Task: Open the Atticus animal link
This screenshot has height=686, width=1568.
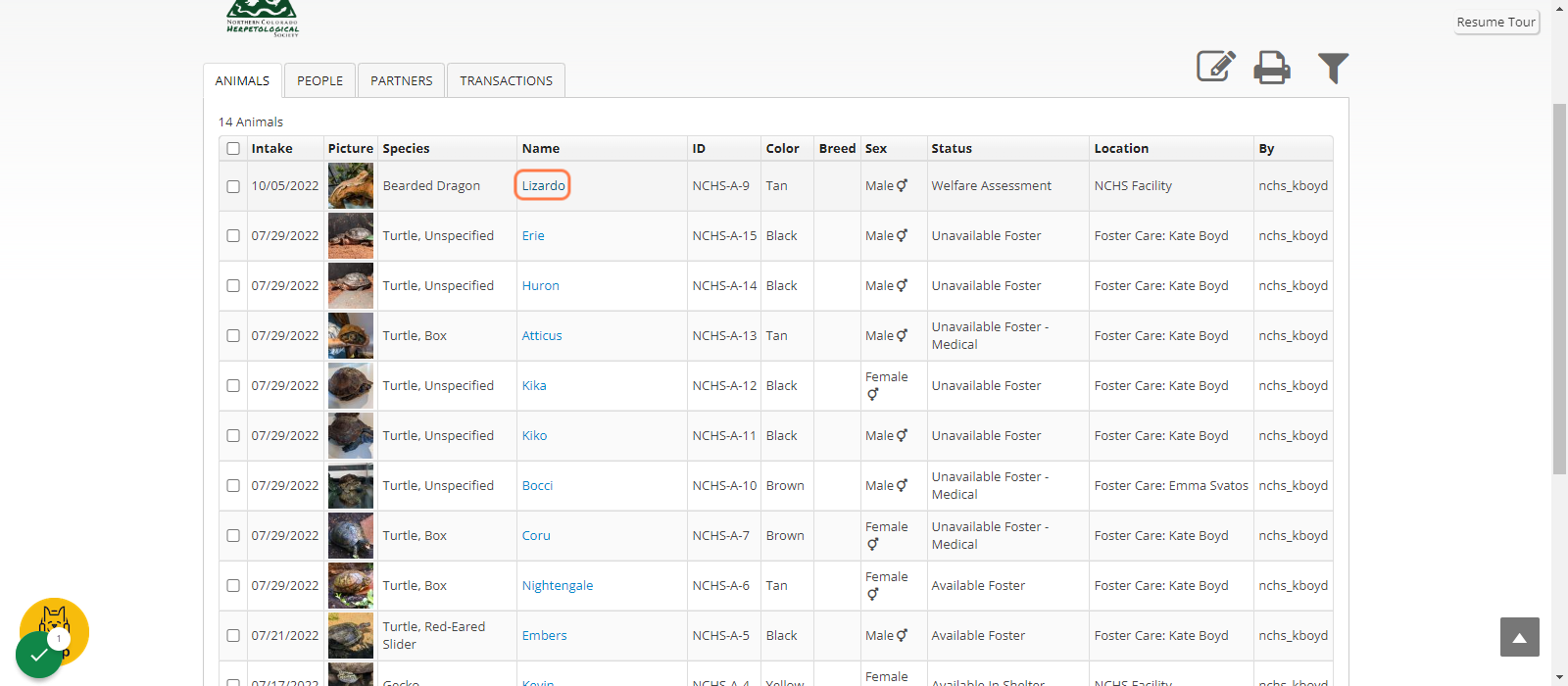Action: point(542,335)
